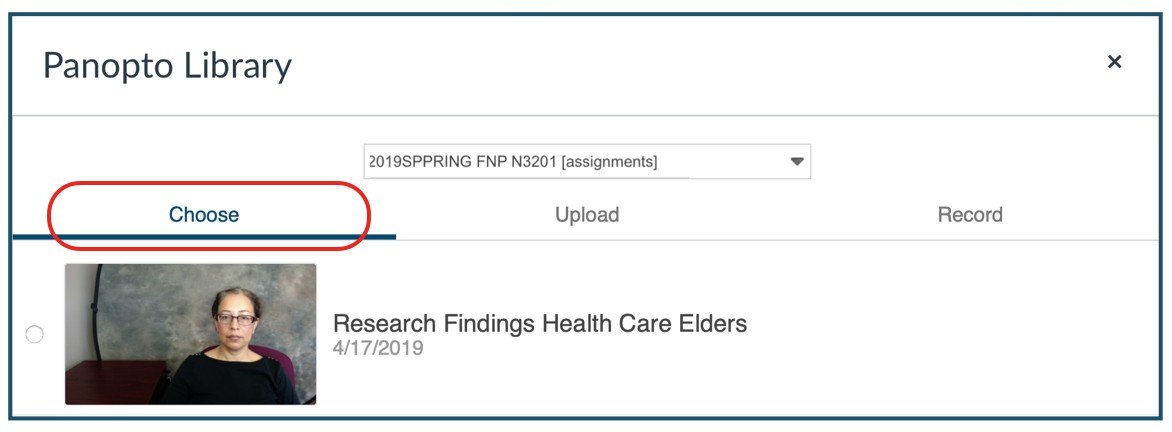This screenshot has width=1172, height=432.
Task: Select the downward triangle icon in folder selector
Action: [x=796, y=161]
